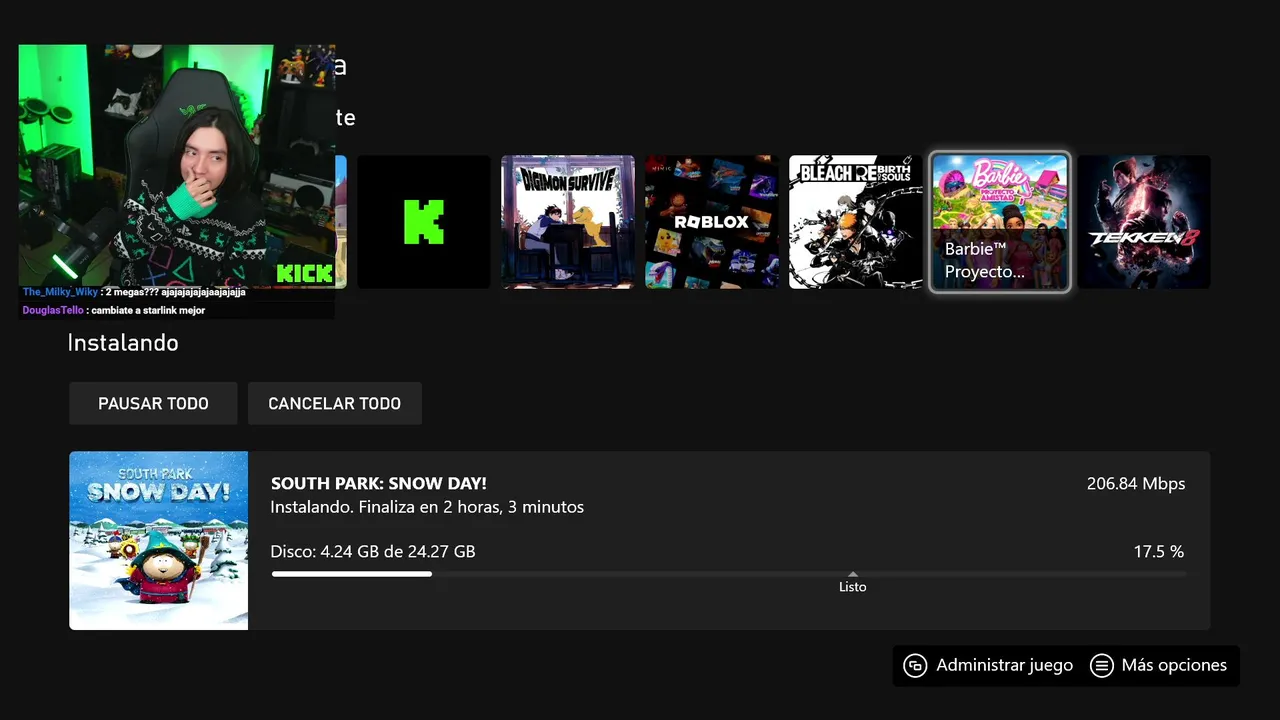Click the installation progress bar
Image resolution: width=1280 pixels, height=720 pixels.
coord(729,574)
